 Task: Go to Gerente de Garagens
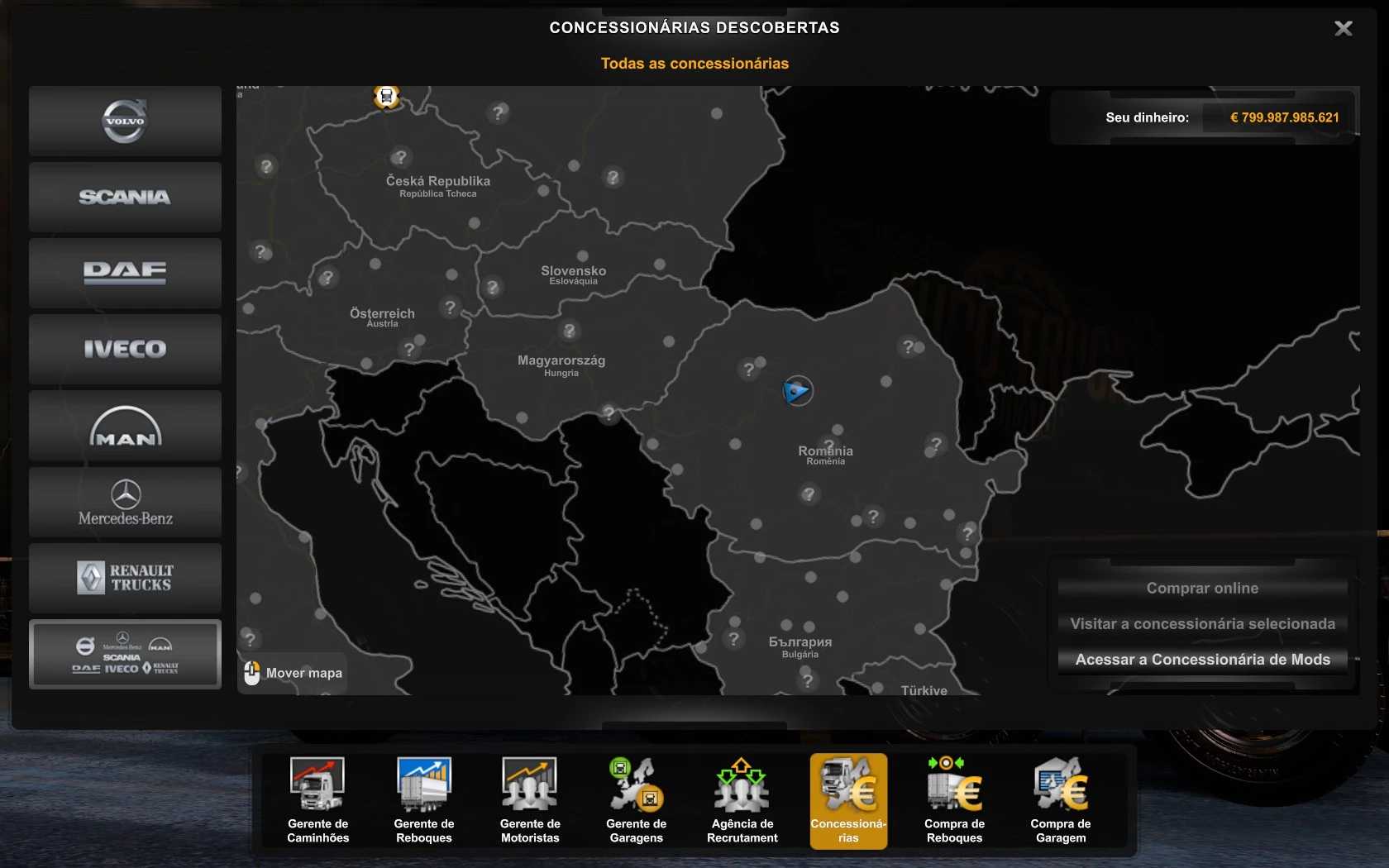click(x=636, y=800)
